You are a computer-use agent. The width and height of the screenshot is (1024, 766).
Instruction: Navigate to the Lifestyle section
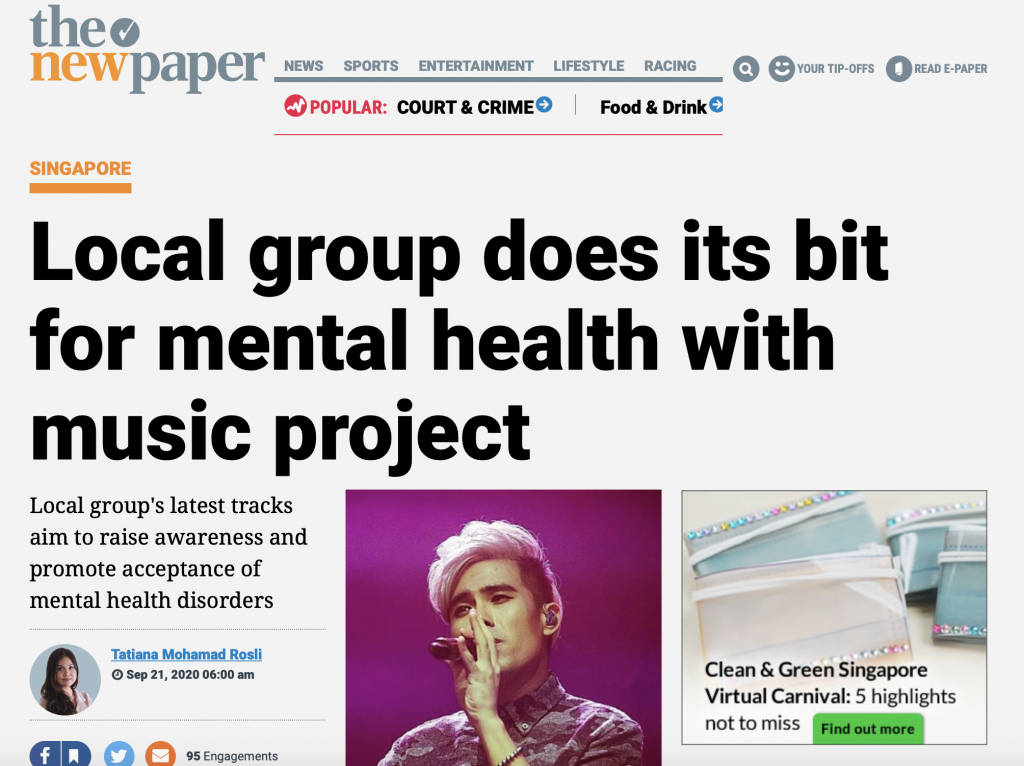coord(589,66)
